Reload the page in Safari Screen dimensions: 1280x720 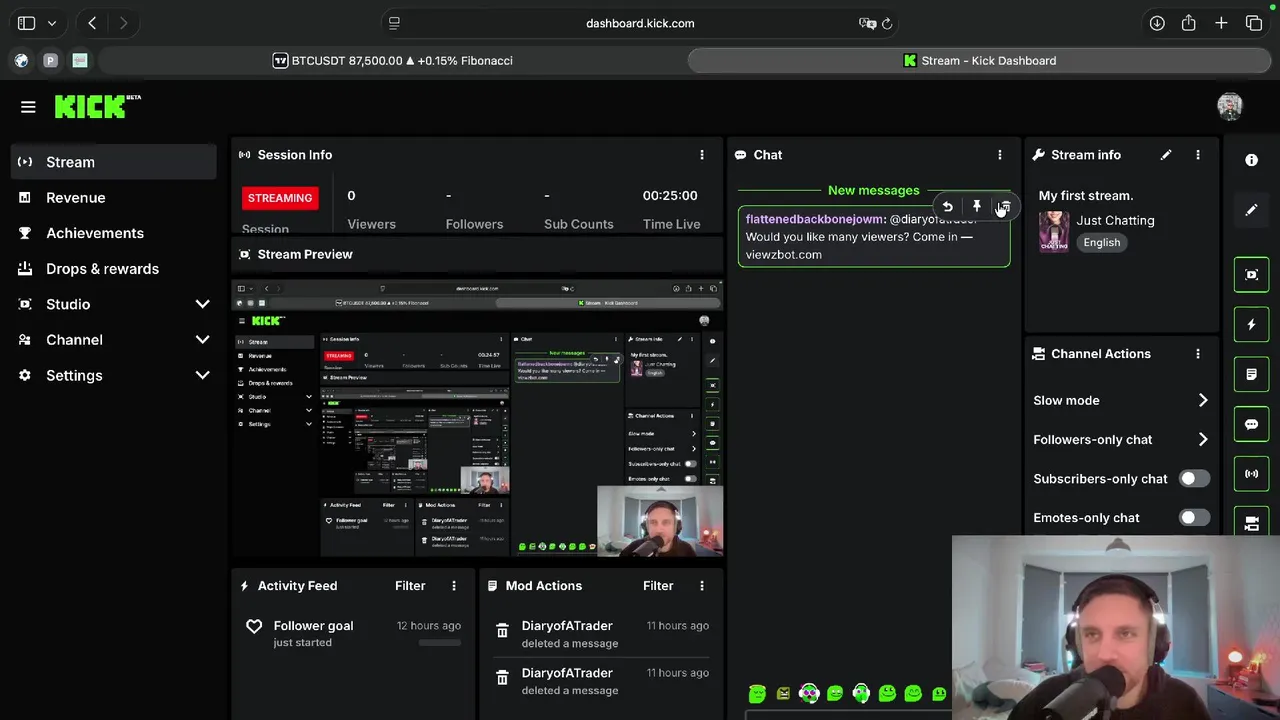pyautogui.click(x=886, y=23)
